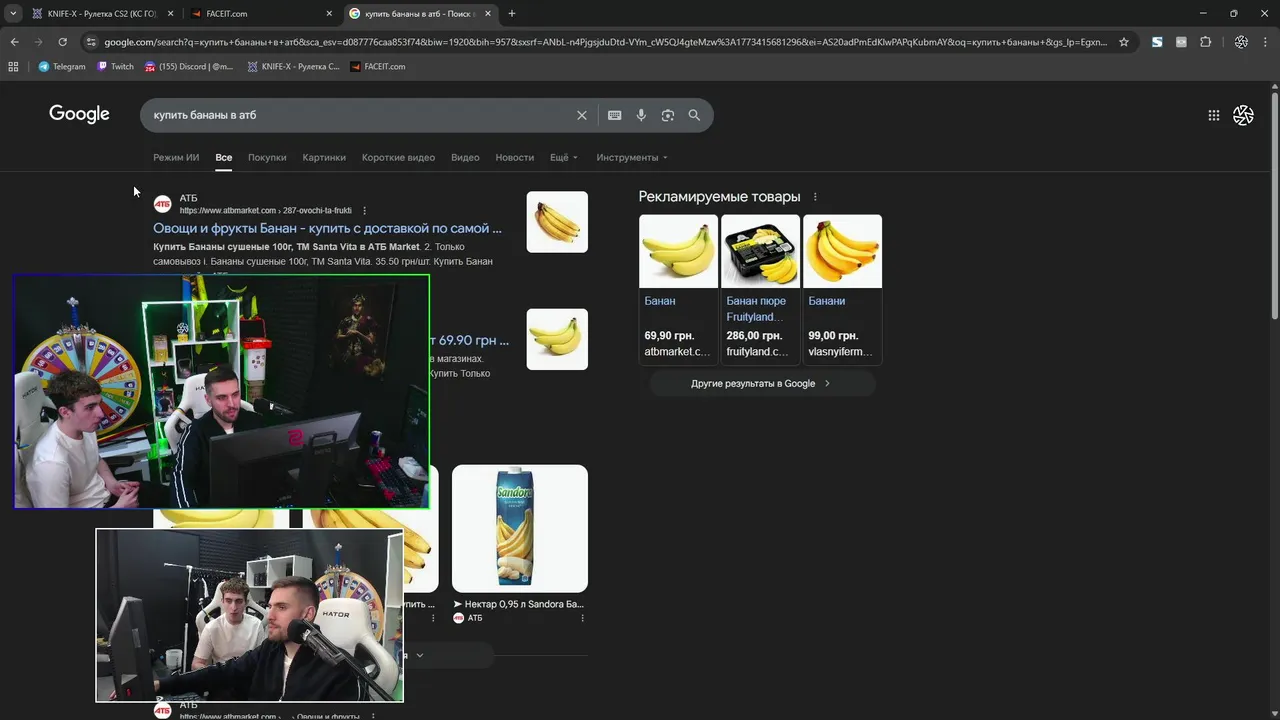Switch to the Картинки tab
The height and width of the screenshot is (720, 1280).
(324, 157)
